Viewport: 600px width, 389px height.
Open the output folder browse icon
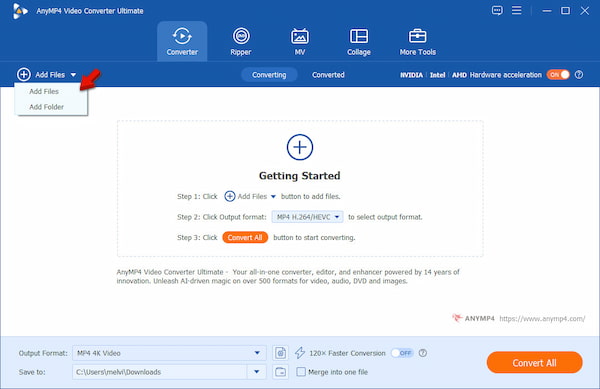280,372
